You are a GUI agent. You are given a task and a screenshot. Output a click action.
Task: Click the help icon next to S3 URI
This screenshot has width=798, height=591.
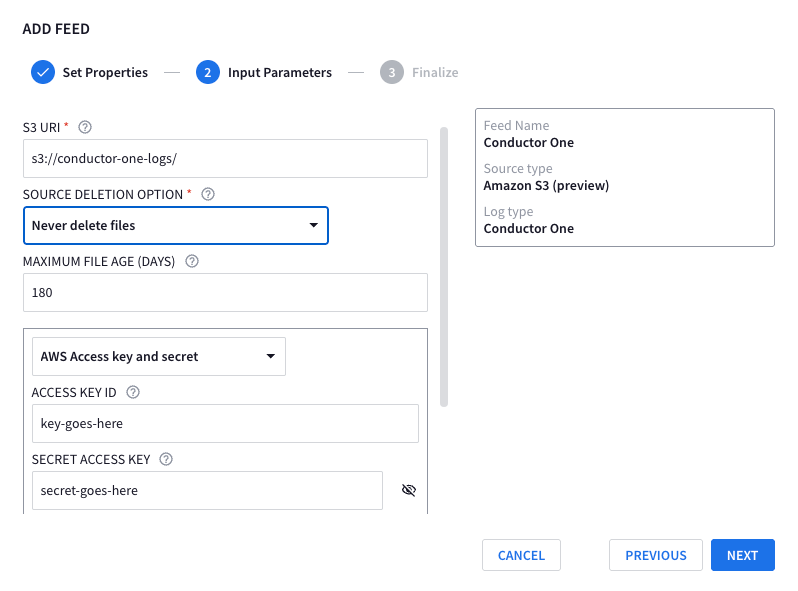coord(85,127)
